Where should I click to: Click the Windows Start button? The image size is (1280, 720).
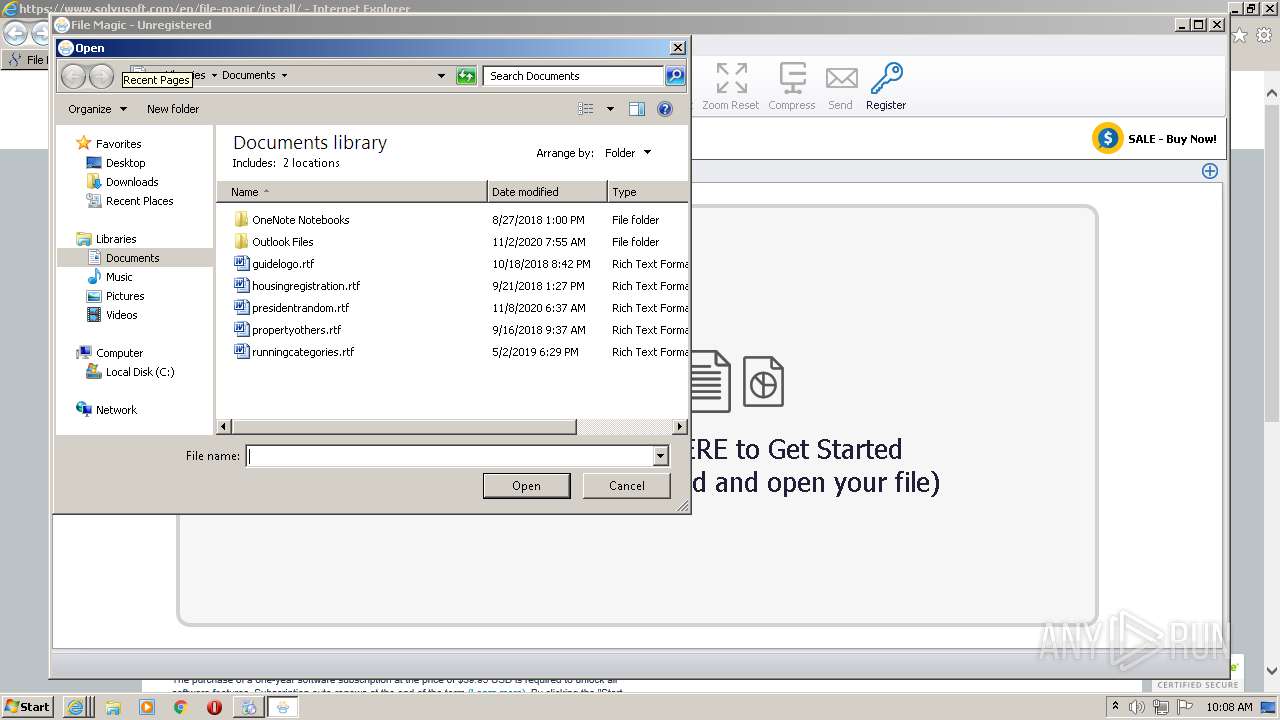(x=27, y=706)
